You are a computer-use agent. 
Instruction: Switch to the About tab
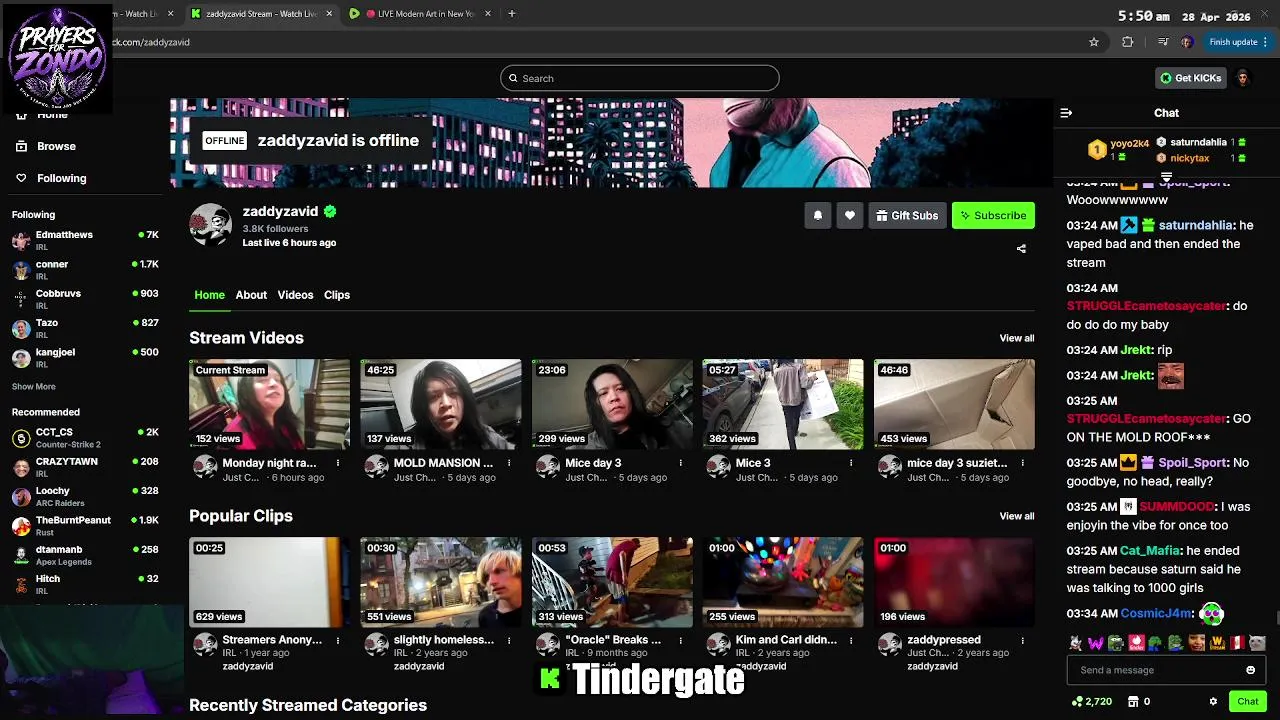tap(251, 295)
